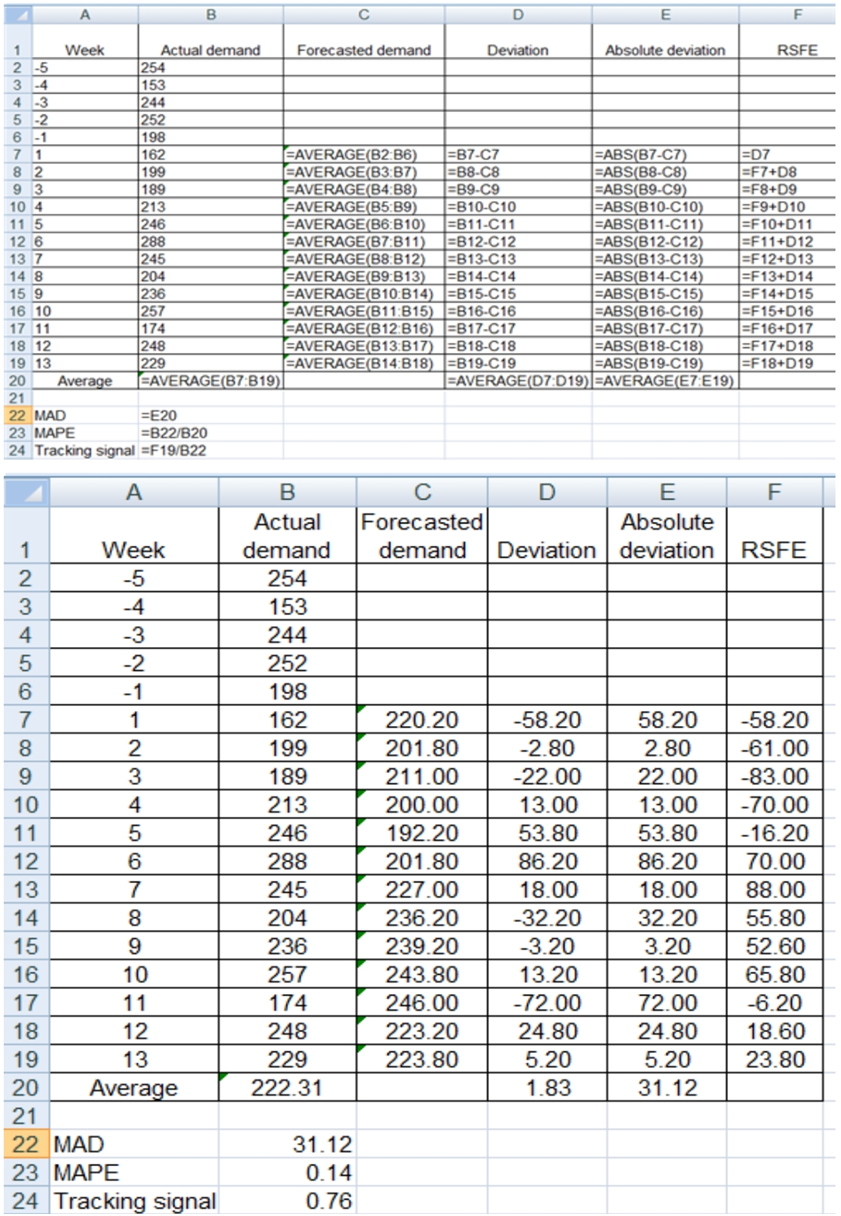Click Select All corner in upper formula sheet
841x1216 pixels.
click(15, 13)
